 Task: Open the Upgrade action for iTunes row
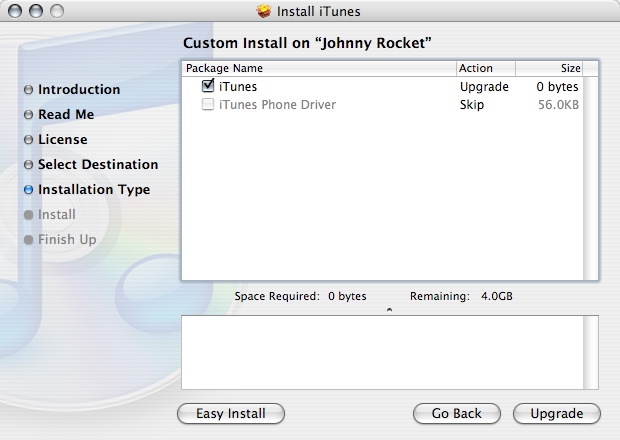coord(484,87)
